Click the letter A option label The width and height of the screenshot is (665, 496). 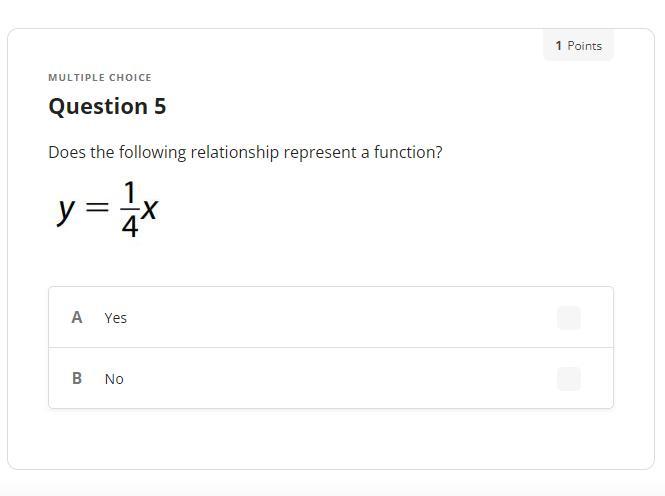click(x=77, y=318)
